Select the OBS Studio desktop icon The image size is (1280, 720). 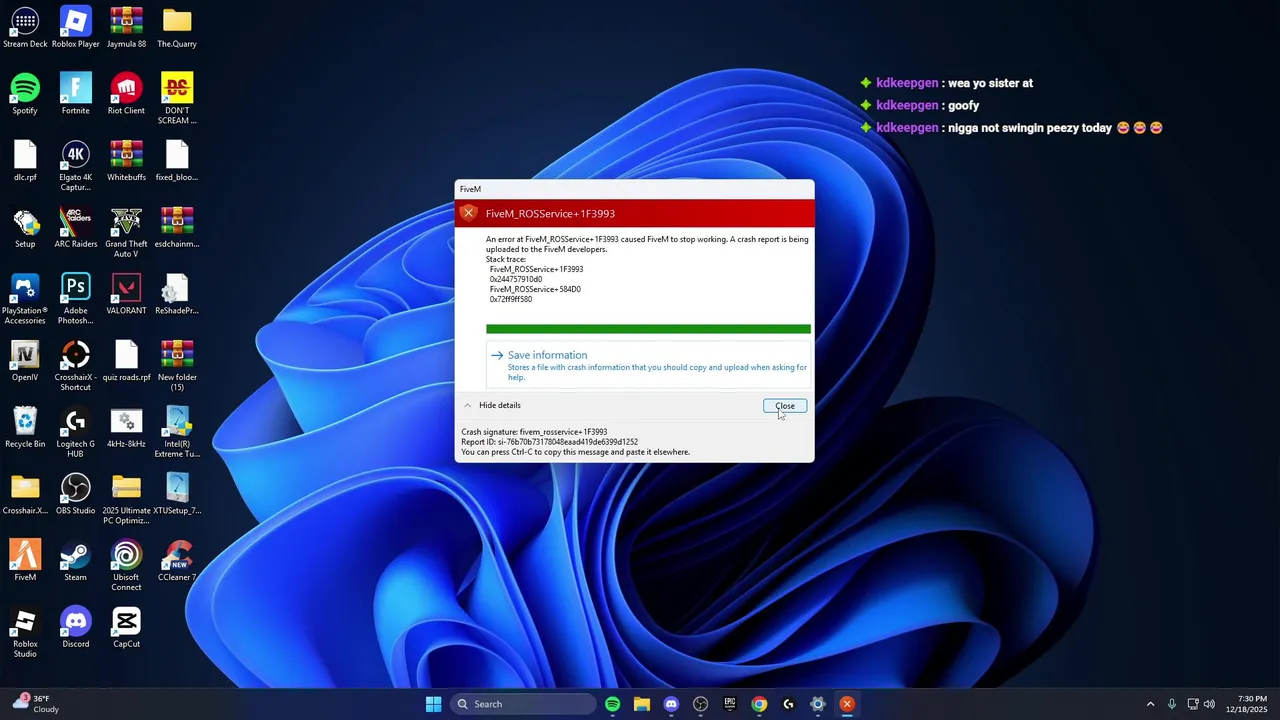75,494
